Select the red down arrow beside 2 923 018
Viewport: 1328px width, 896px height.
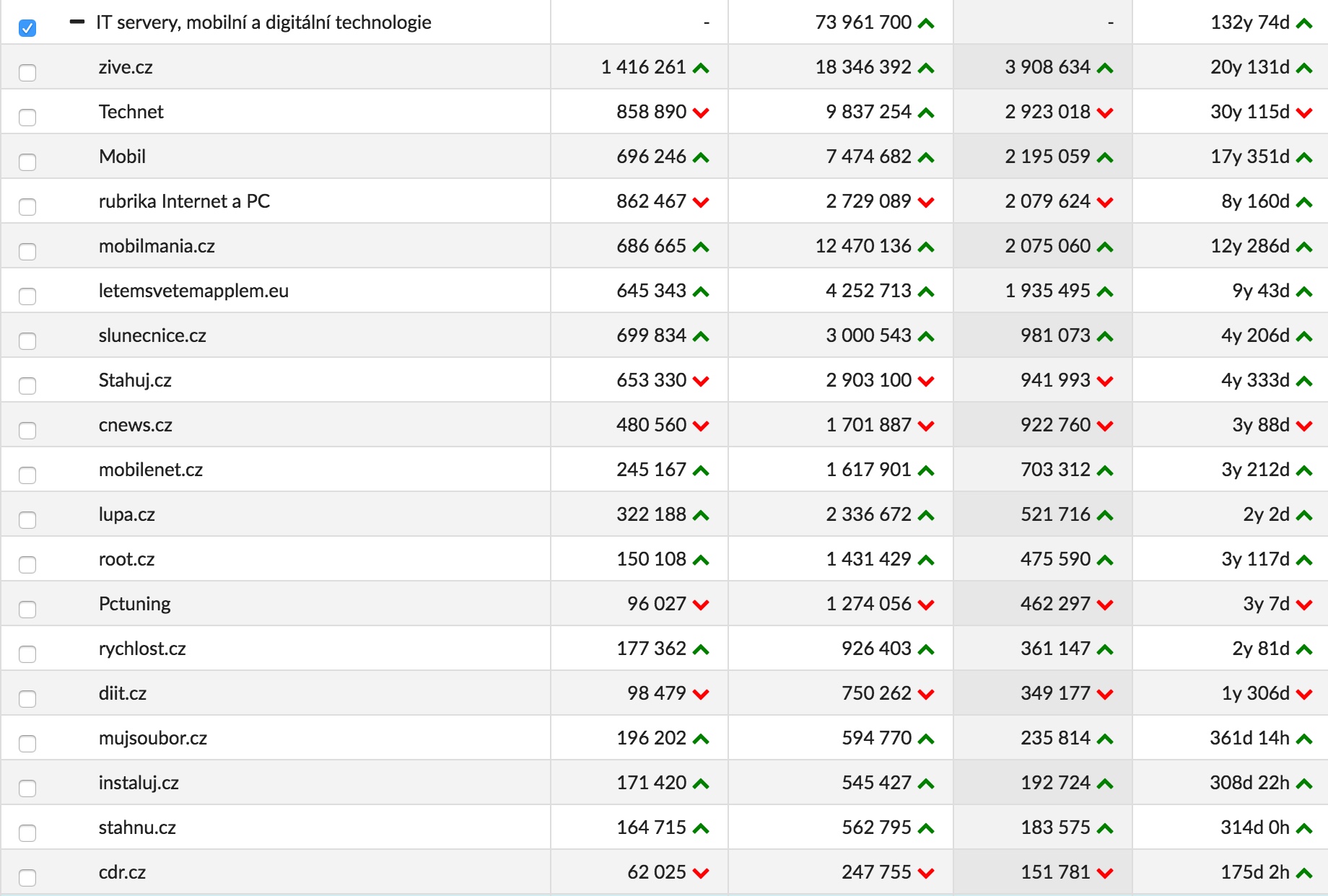[x=1105, y=113]
